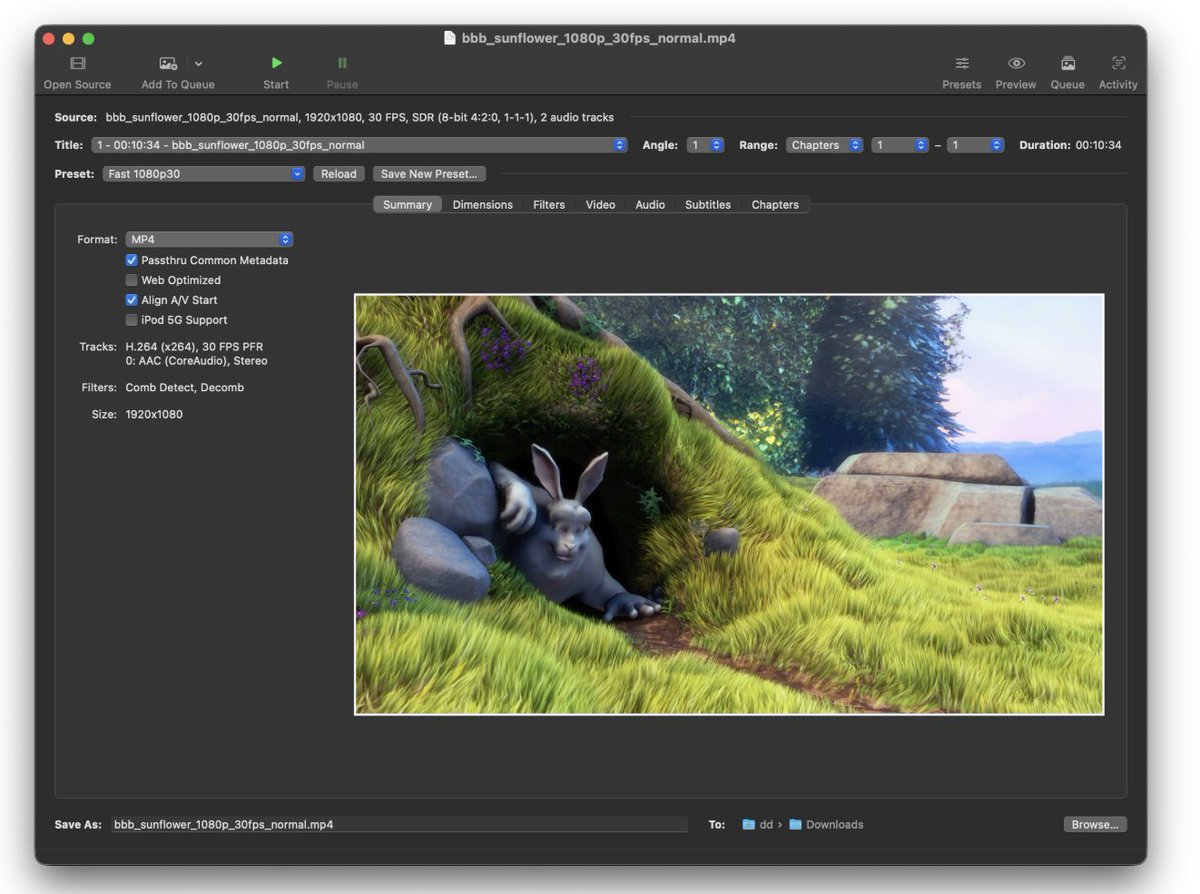Click the Save New Preset button

pos(429,174)
